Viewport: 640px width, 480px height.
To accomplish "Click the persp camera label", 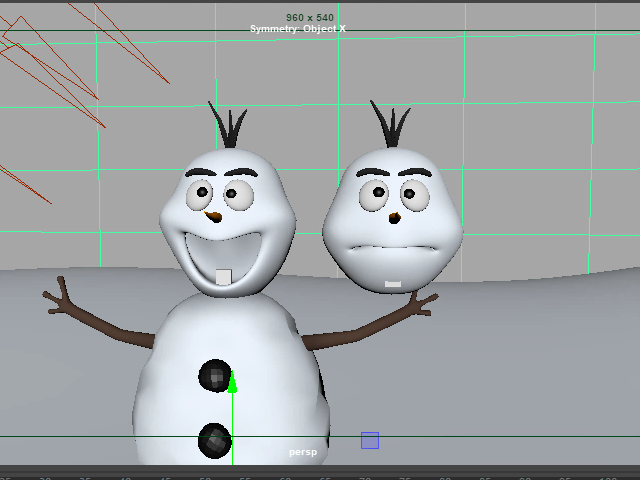I will (x=302, y=452).
